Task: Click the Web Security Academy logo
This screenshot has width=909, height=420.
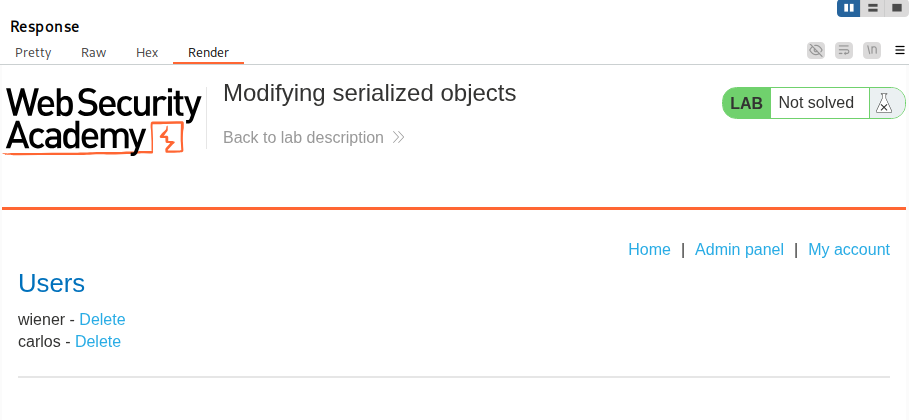Action: pos(104,120)
